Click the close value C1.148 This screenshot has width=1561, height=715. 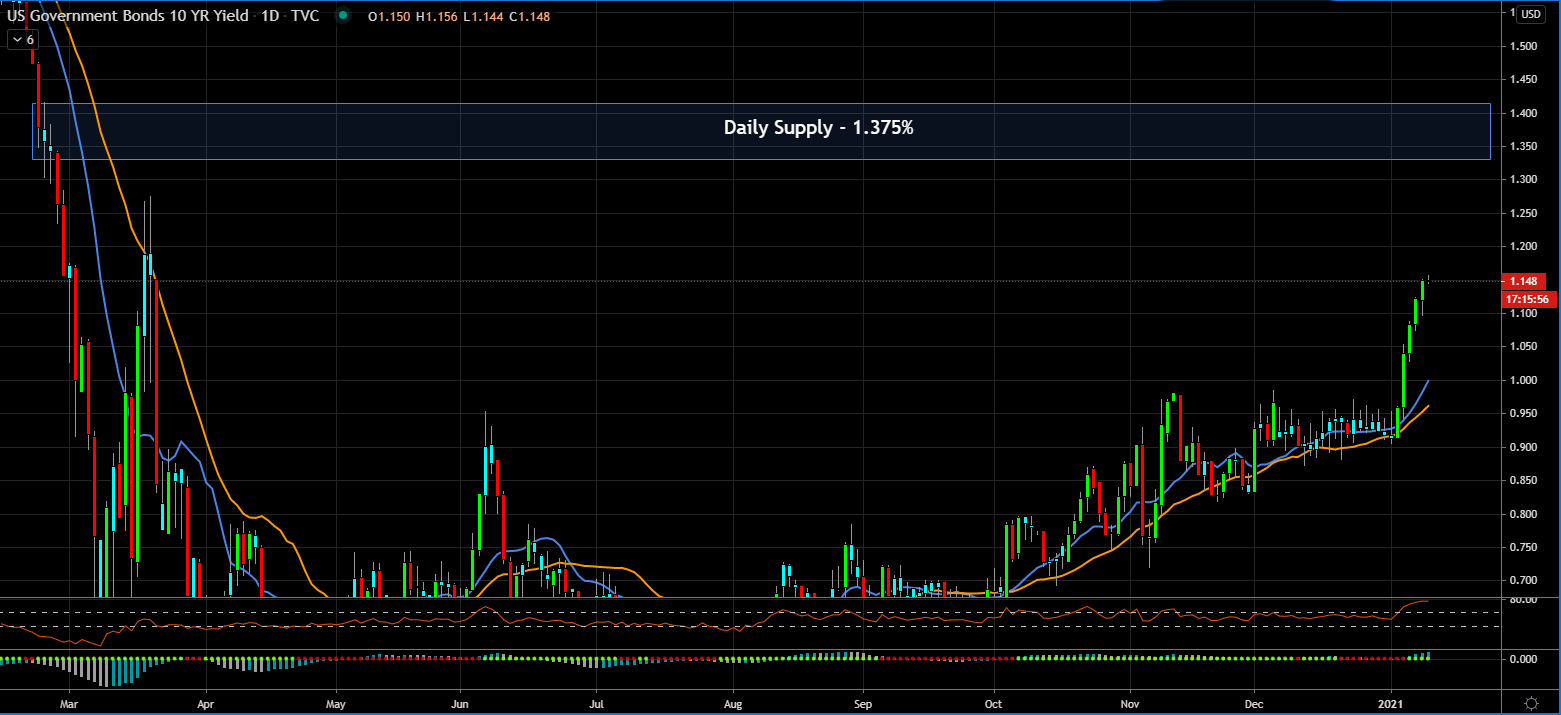(x=528, y=17)
